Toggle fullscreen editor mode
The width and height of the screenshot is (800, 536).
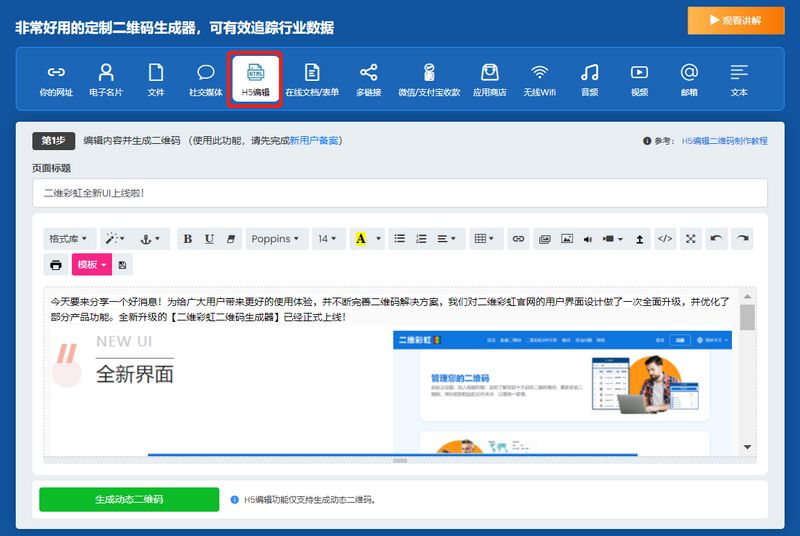click(x=690, y=239)
